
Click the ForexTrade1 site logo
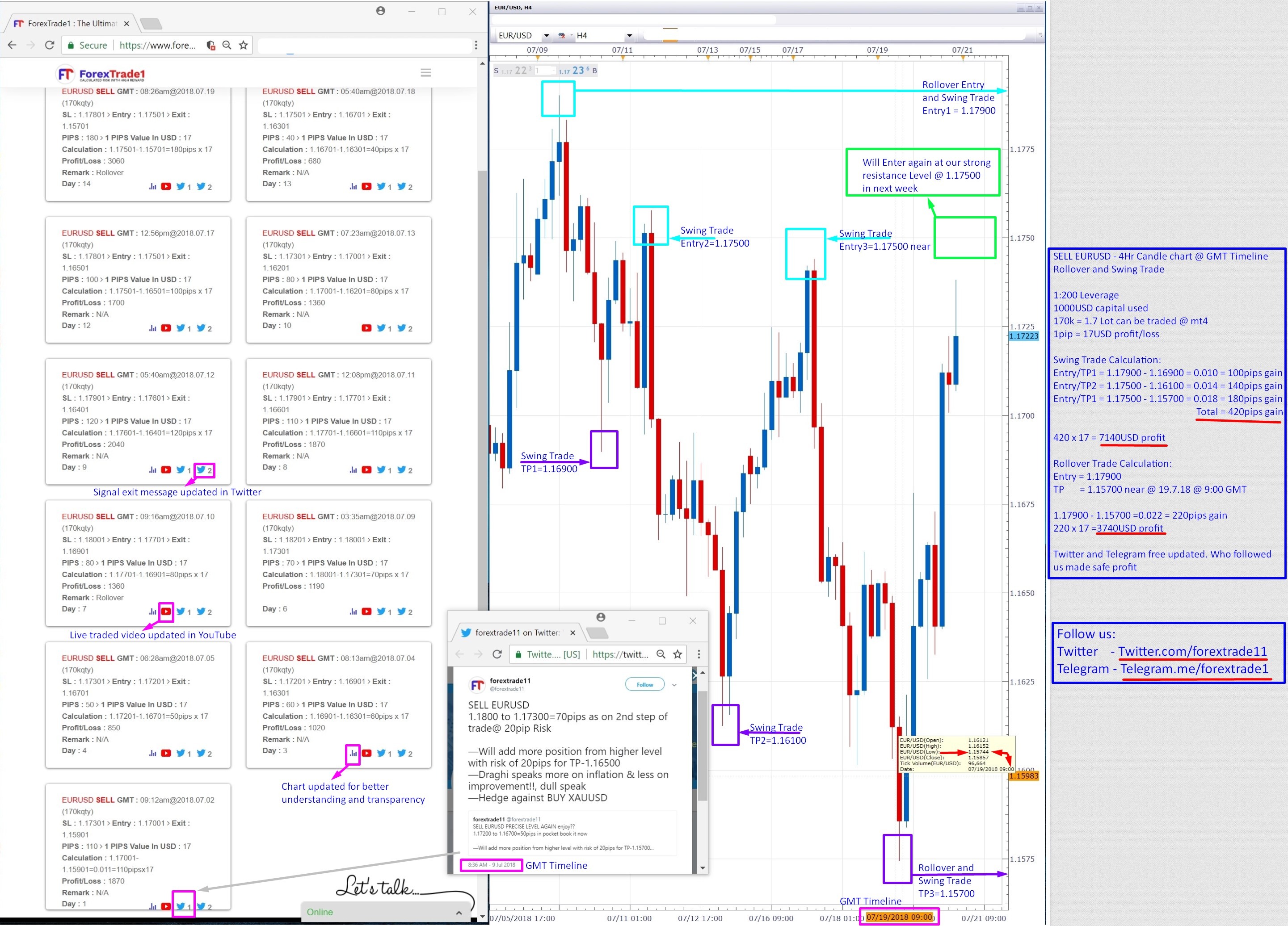tap(101, 75)
